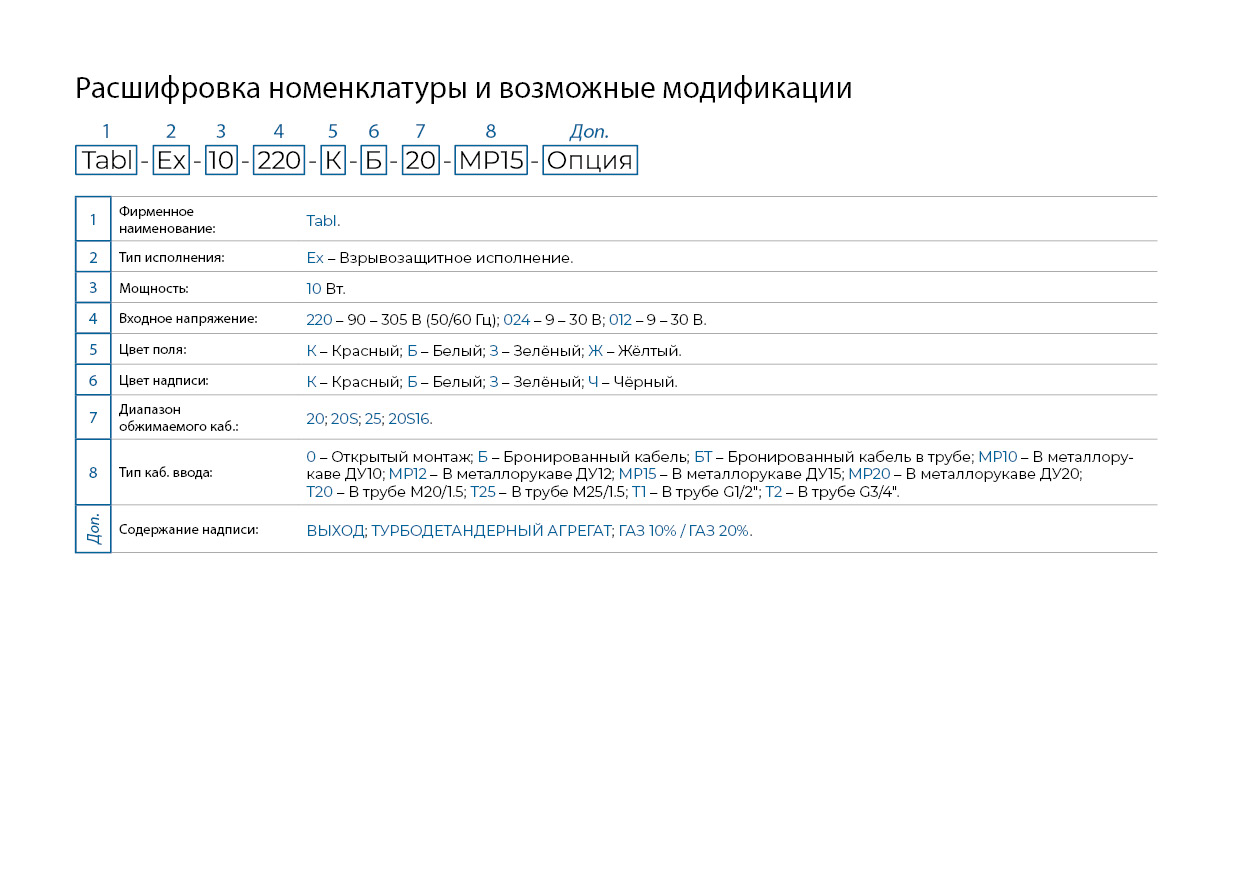Click the blue "ВЫХОД" inscription option
The width and height of the screenshot is (1240, 886).
(335, 531)
